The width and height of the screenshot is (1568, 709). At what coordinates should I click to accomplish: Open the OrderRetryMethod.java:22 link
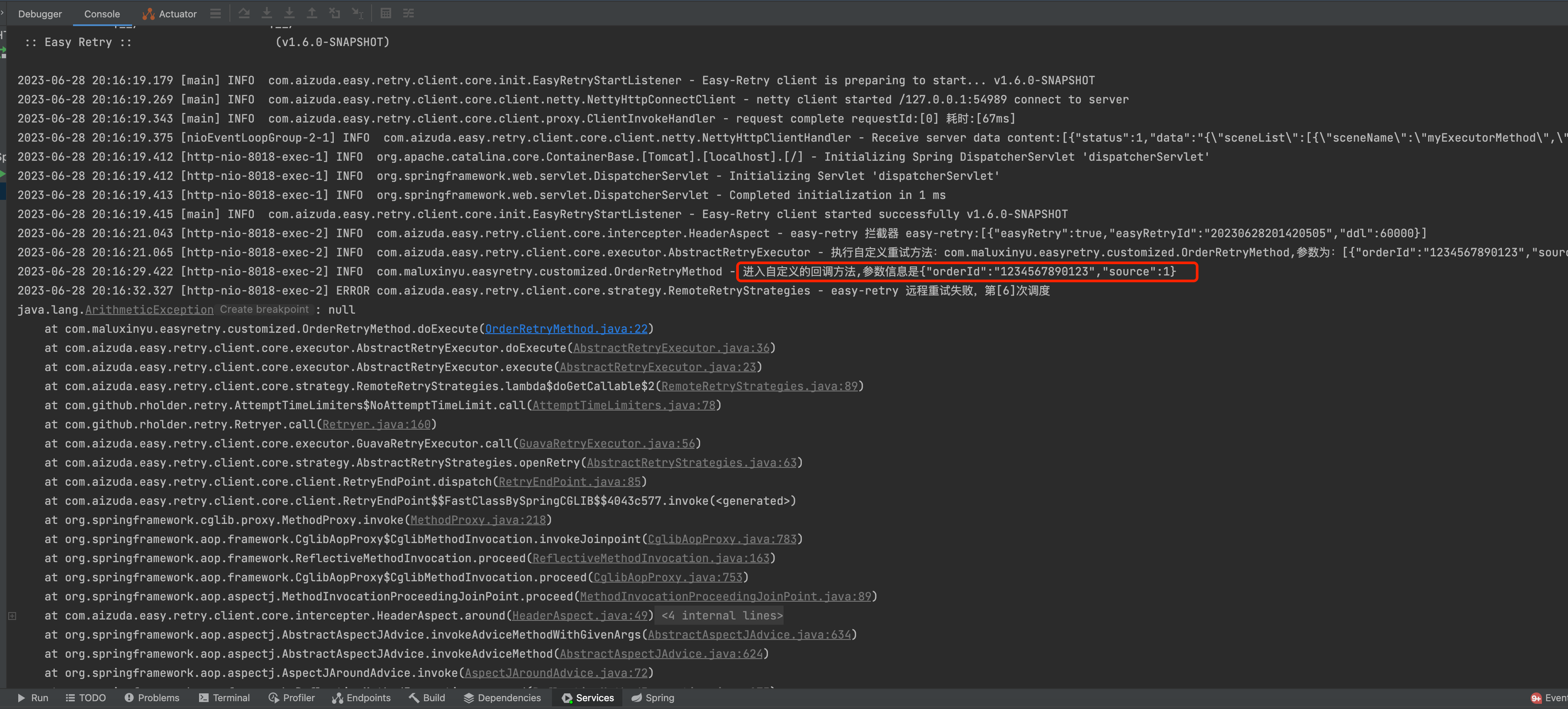point(566,329)
